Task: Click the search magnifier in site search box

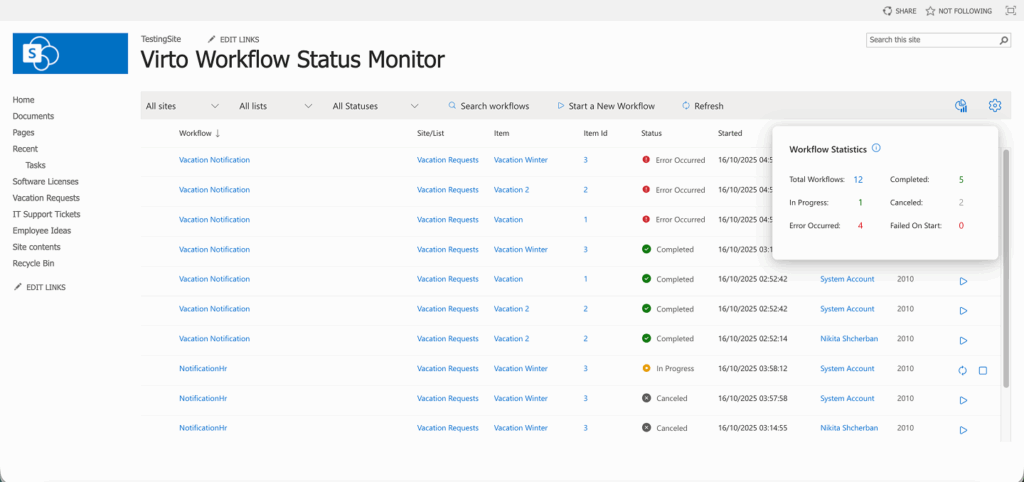Action: click(x=1004, y=40)
